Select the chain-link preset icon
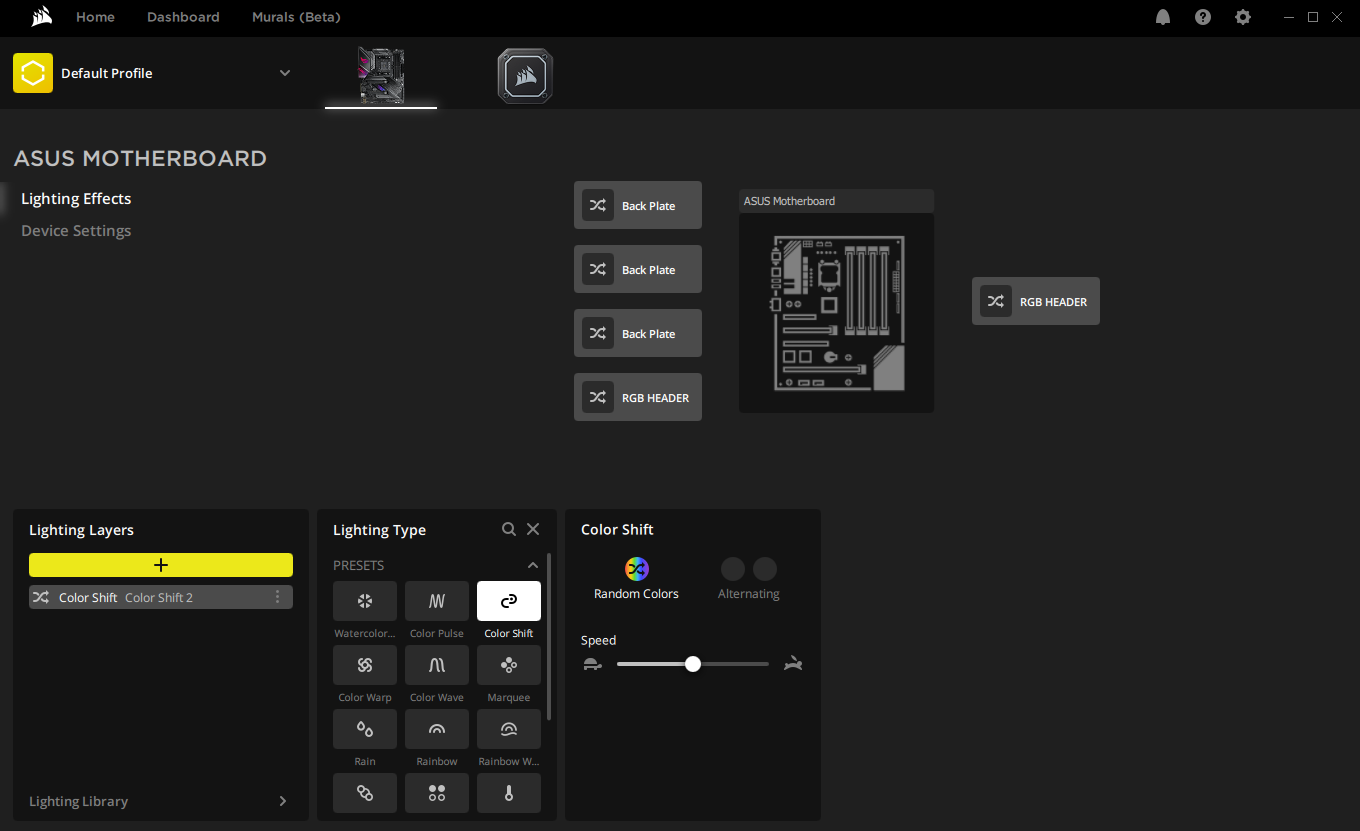The image size is (1360, 831). tap(365, 793)
